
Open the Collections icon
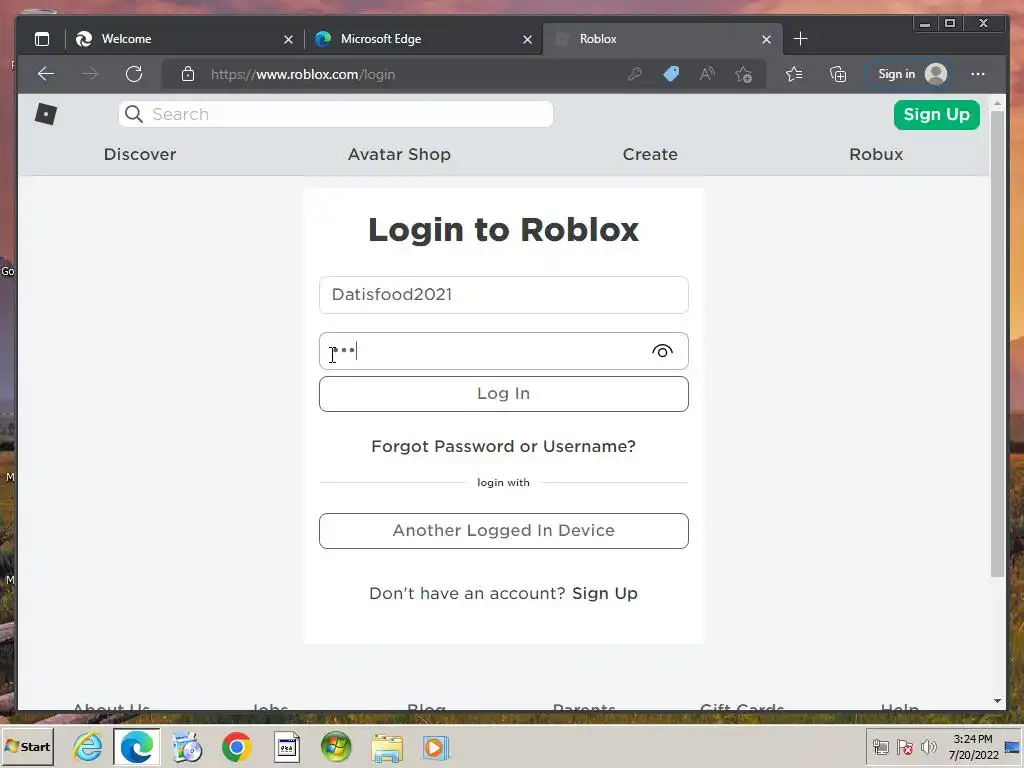tap(838, 74)
